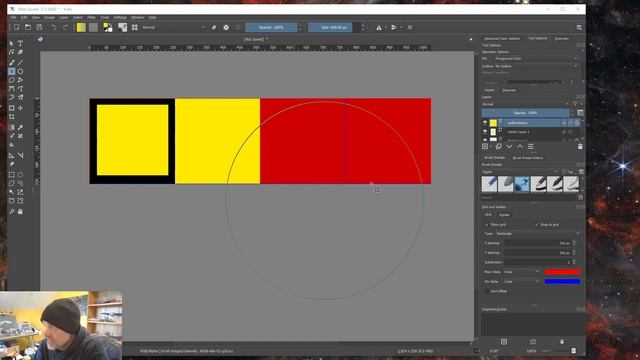
Task: Switch to Brush Preset History tab
Action: tap(528, 158)
